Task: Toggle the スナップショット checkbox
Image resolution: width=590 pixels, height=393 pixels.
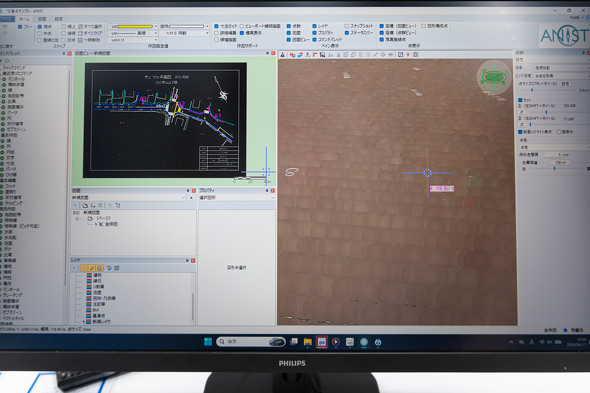Action: coord(347,26)
